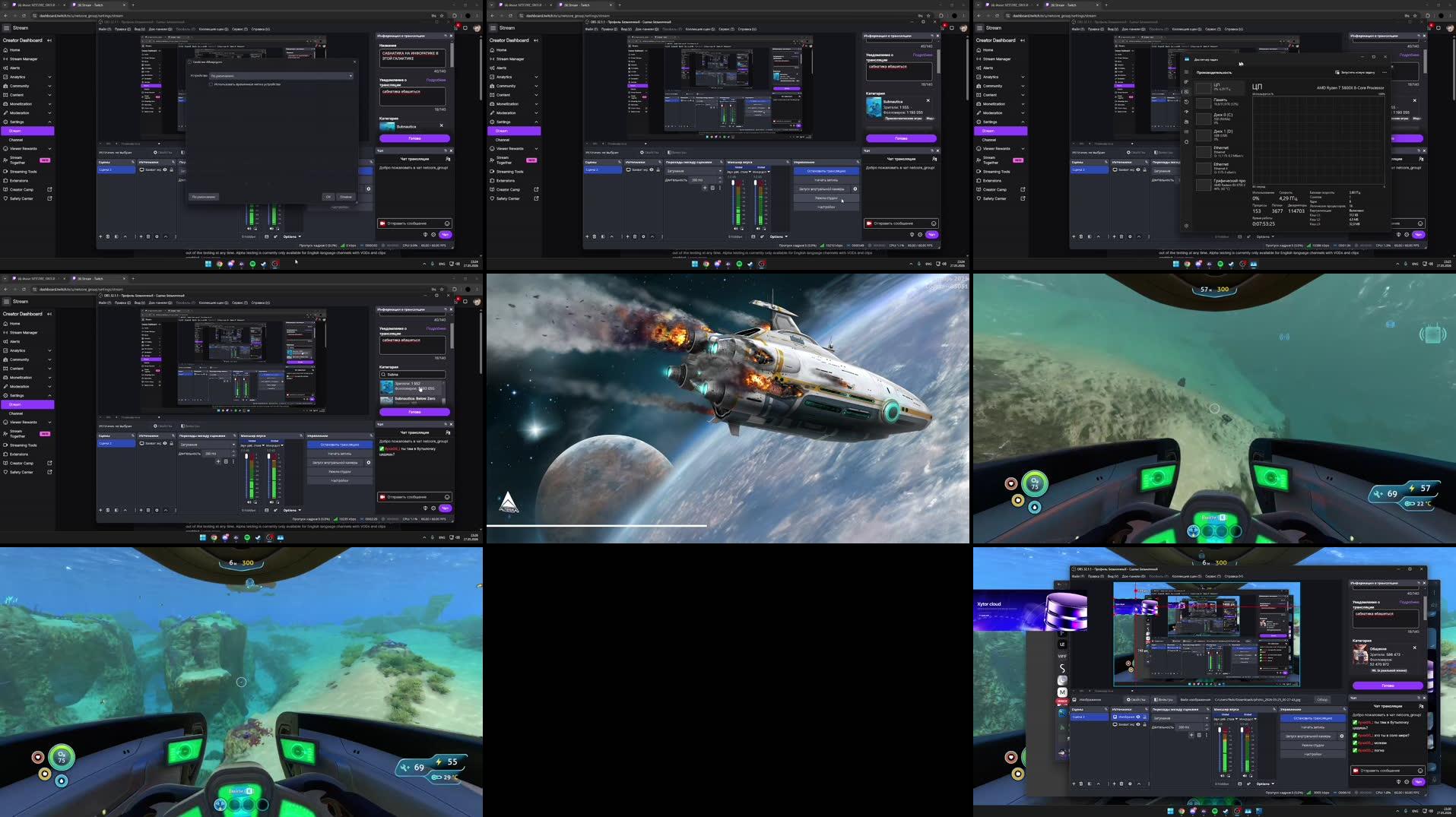This screenshot has height=817, width=1456.
Task: Open Коллекция сцен menu in Xytor cloud frame
Action: coord(1187,576)
